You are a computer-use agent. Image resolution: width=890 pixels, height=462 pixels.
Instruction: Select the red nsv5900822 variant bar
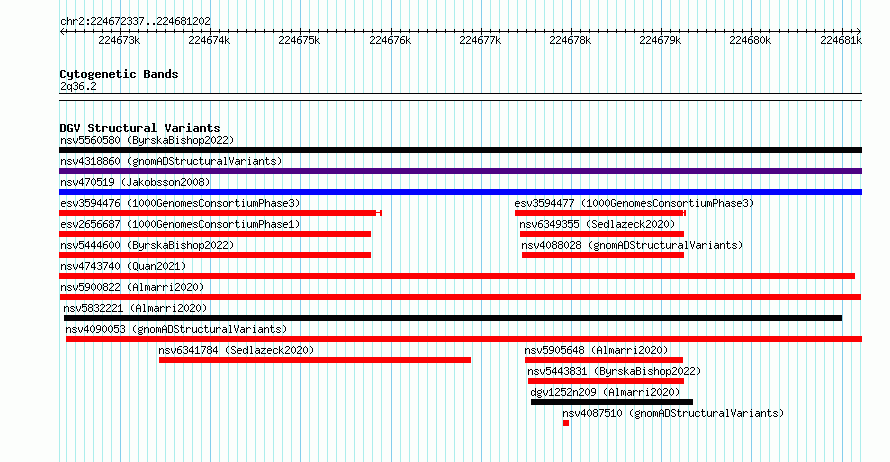point(460,297)
